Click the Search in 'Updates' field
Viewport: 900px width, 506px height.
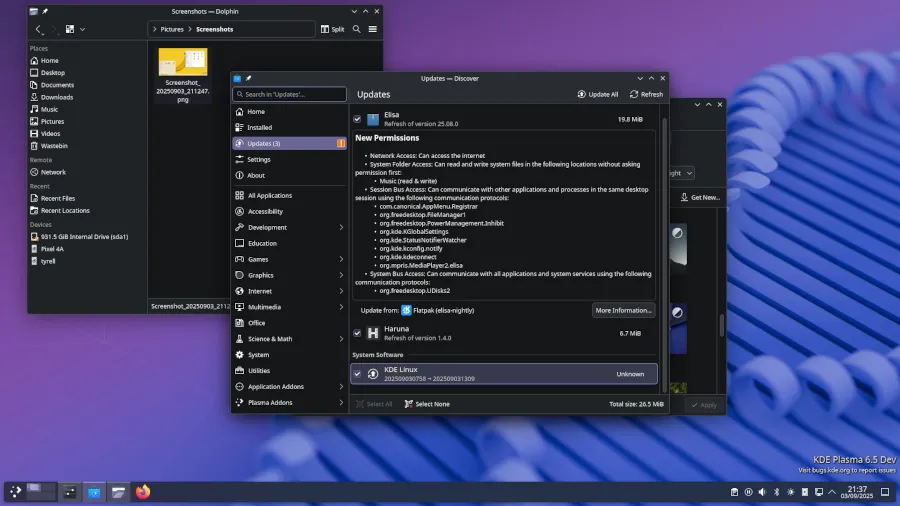pos(290,94)
